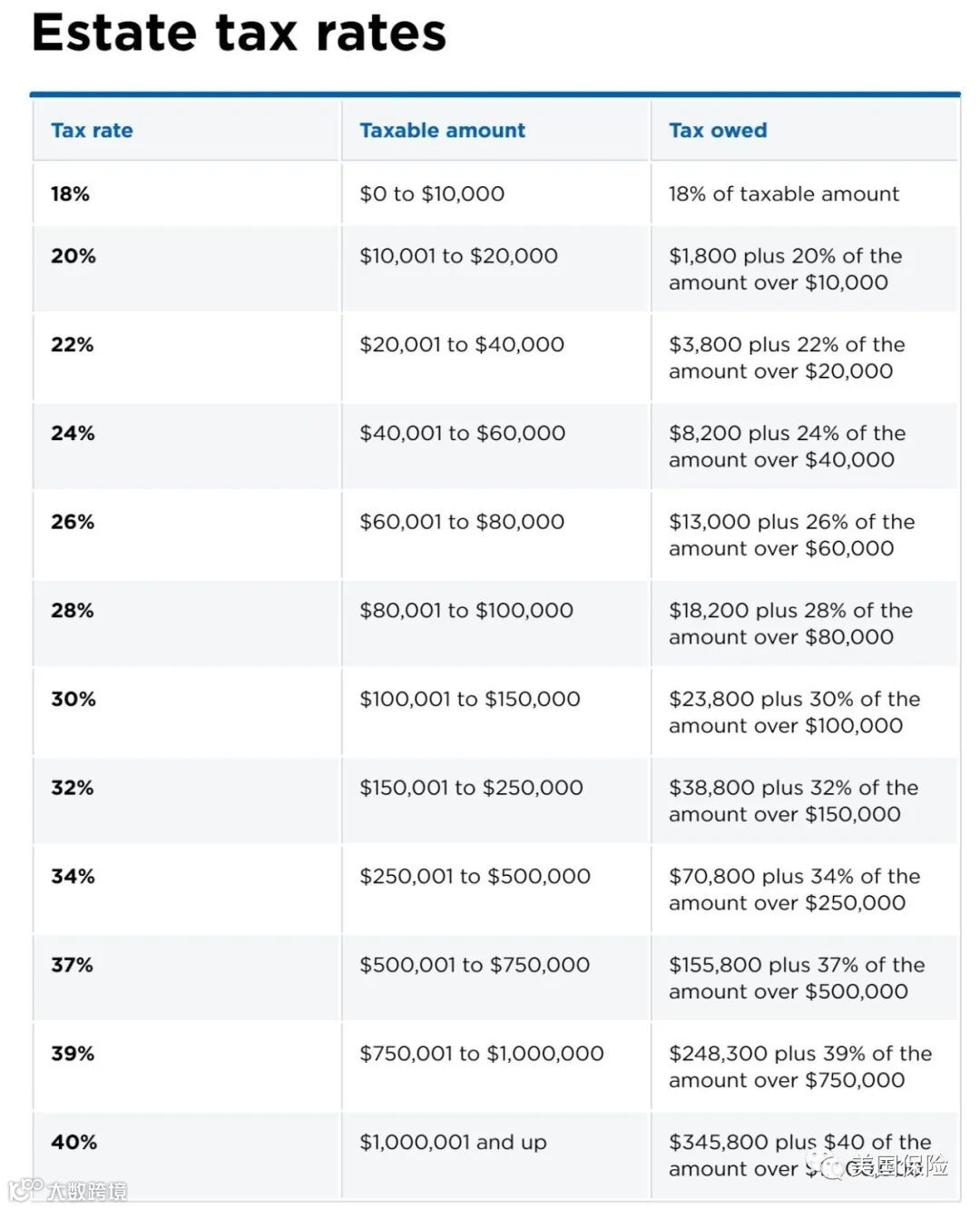The height and width of the screenshot is (1209, 980).
Task: Click the 大数跨境 logo icon
Action: 24,1190
